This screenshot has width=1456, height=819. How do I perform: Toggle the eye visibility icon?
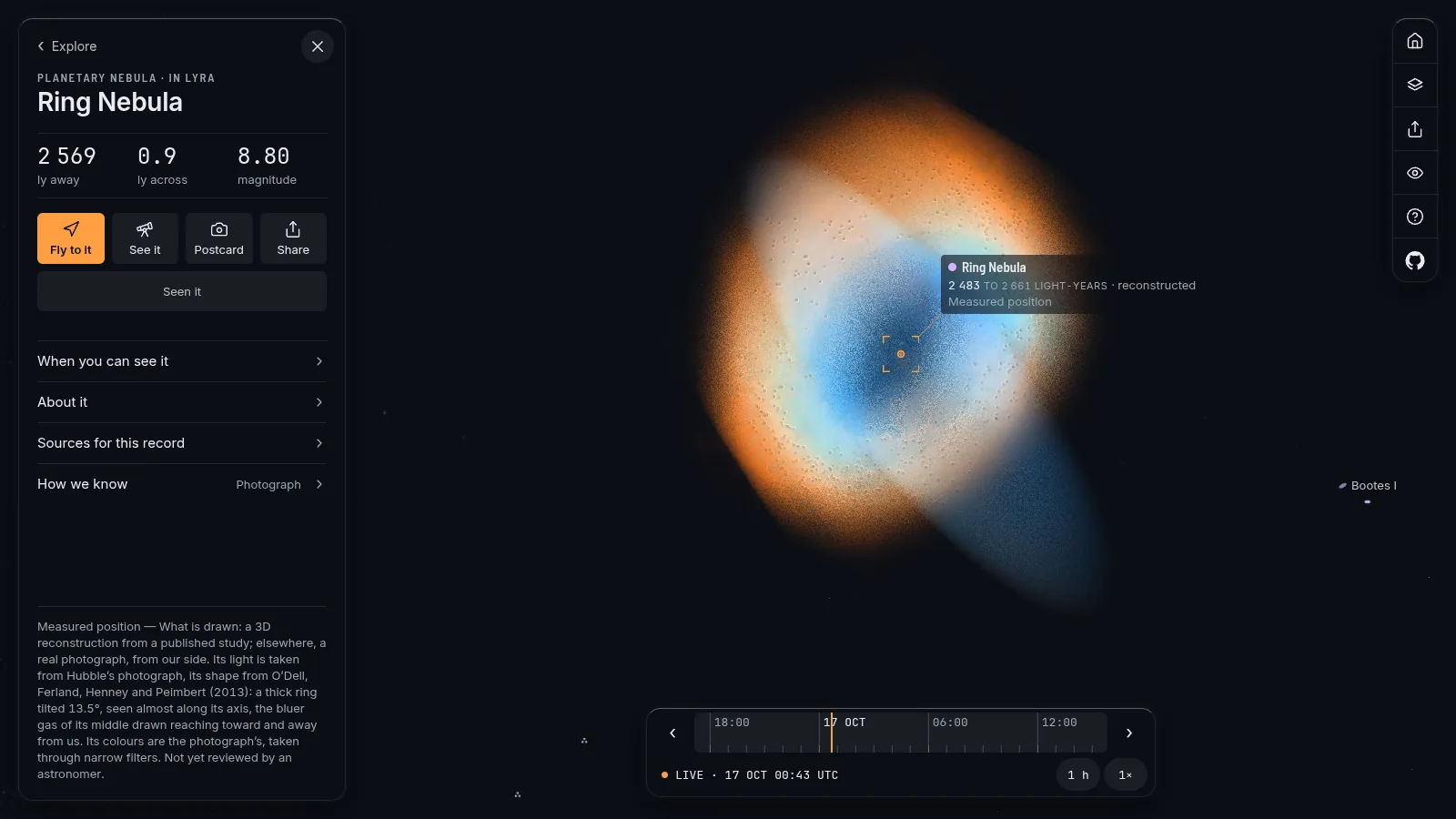[1415, 173]
